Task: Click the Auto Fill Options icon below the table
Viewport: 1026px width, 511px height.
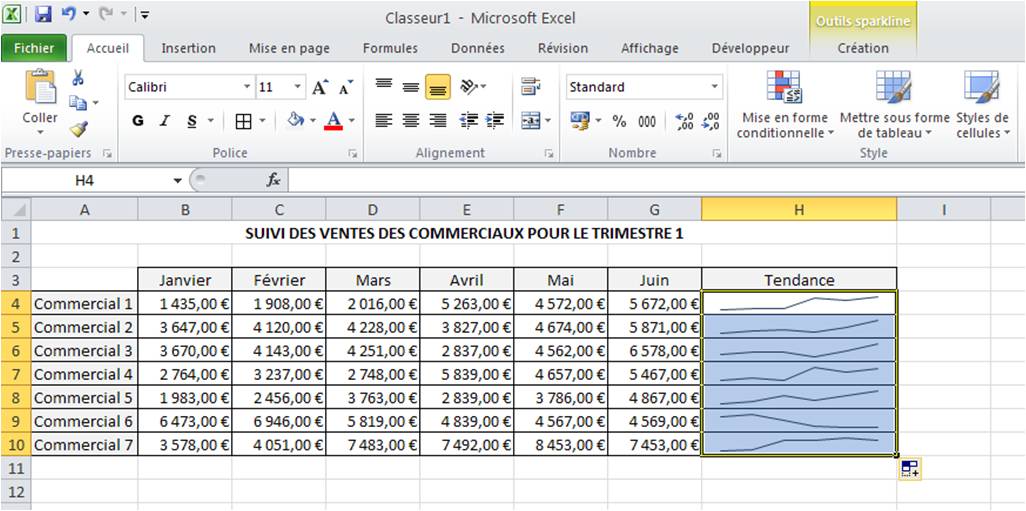Action: coord(910,468)
